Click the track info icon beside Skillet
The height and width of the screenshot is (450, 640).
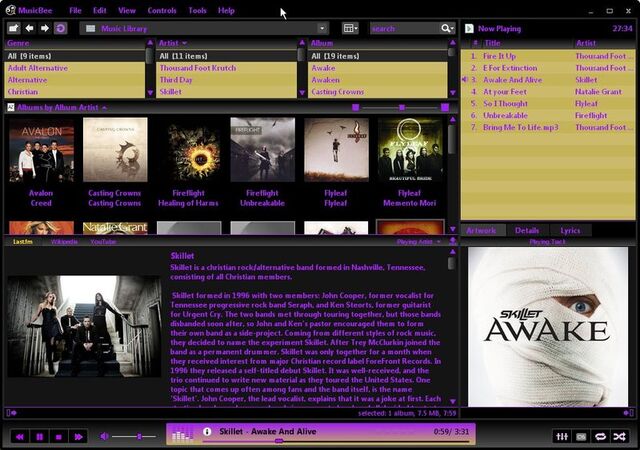207,431
